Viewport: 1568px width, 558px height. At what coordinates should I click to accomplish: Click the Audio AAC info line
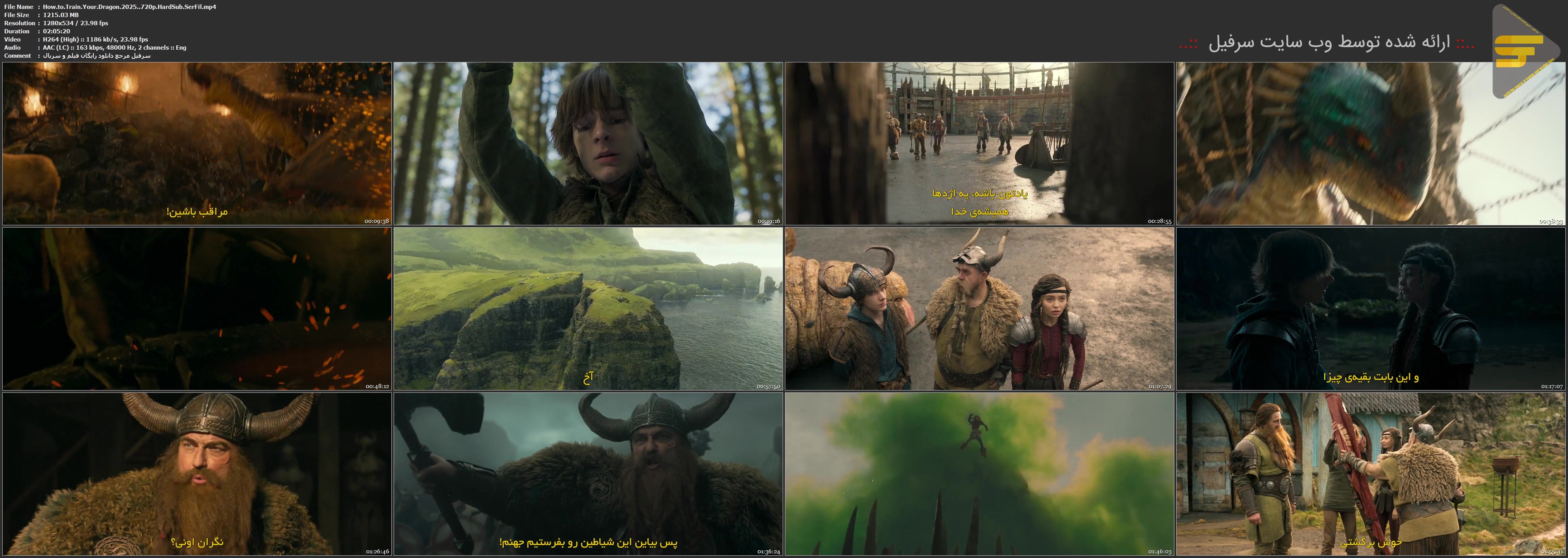(x=114, y=48)
